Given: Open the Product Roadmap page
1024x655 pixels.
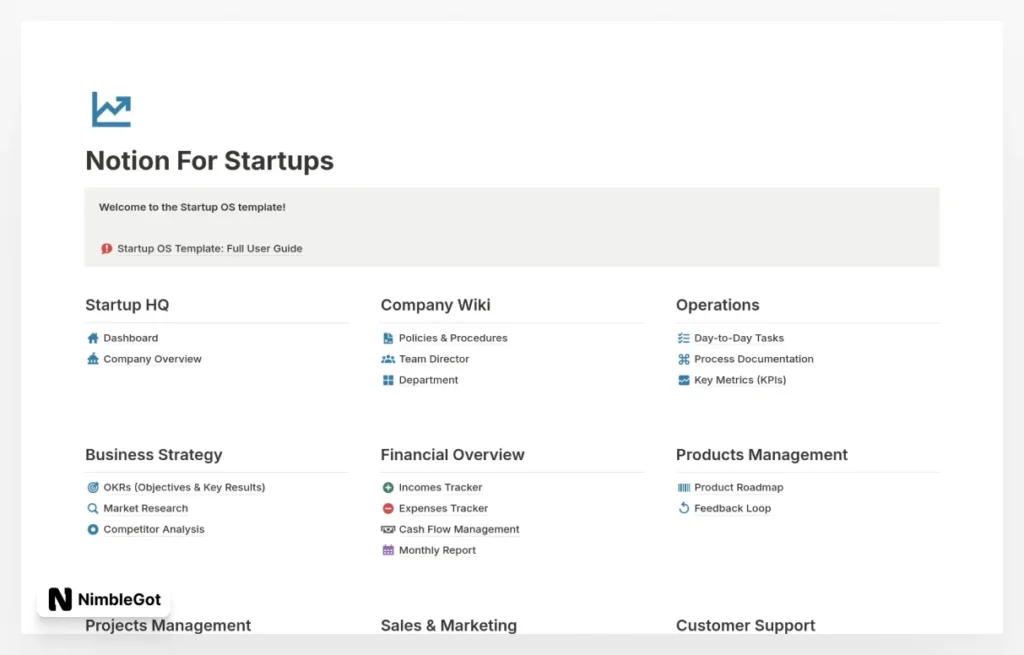Looking at the screenshot, I should [x=736, y=487].
